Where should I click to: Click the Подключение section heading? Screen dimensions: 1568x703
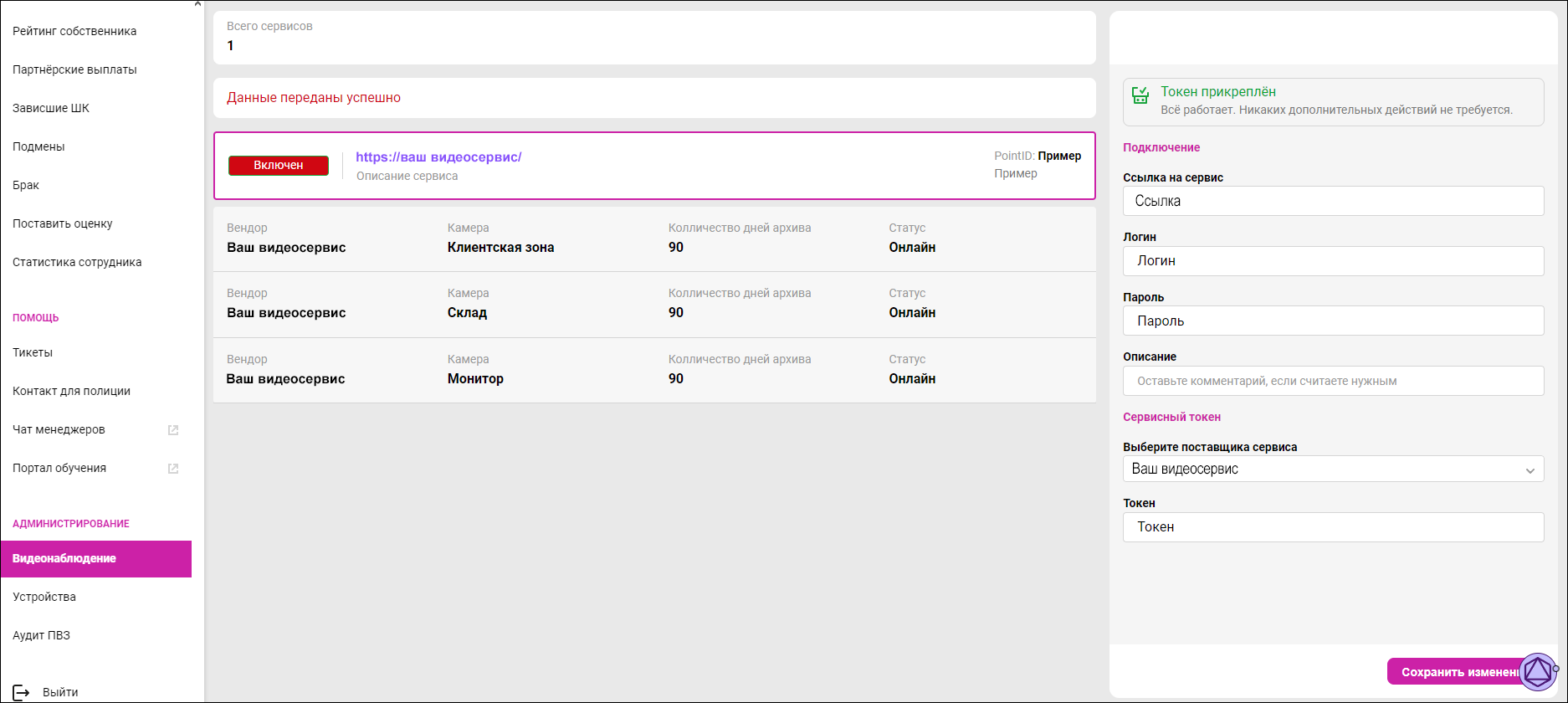pos(1161,147)
